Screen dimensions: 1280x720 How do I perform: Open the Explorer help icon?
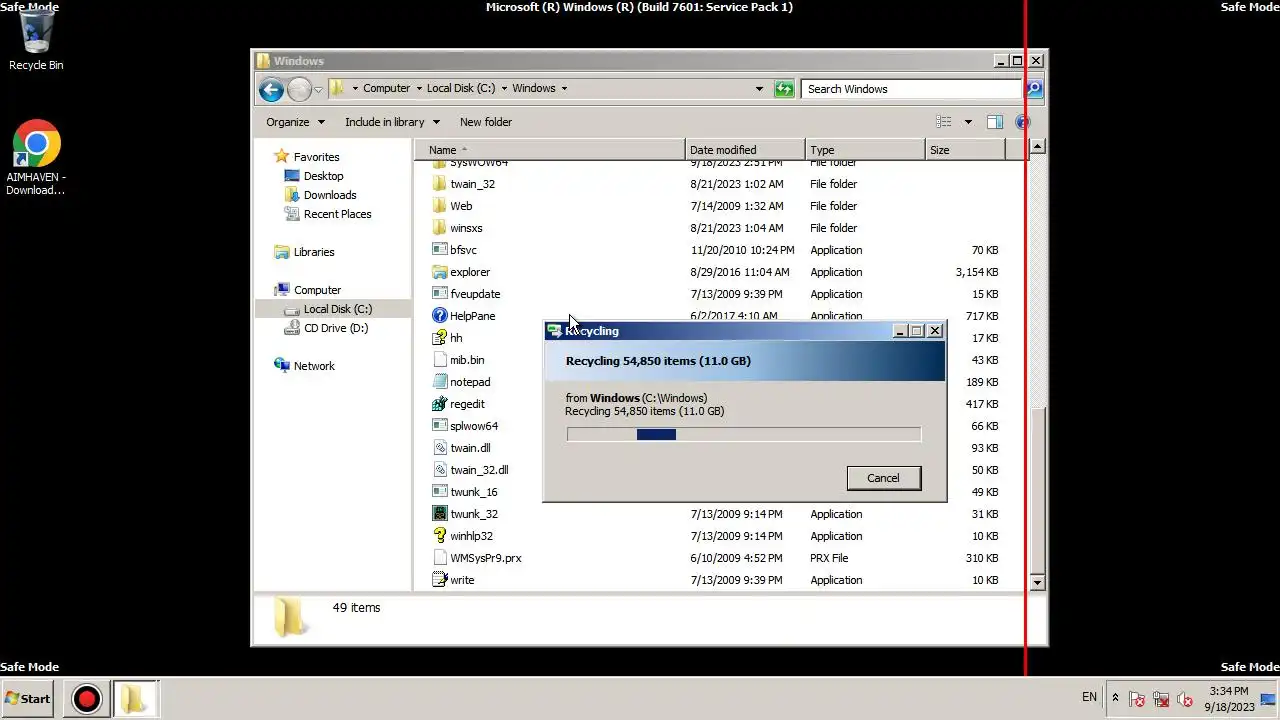click(x=1022, y=122)
